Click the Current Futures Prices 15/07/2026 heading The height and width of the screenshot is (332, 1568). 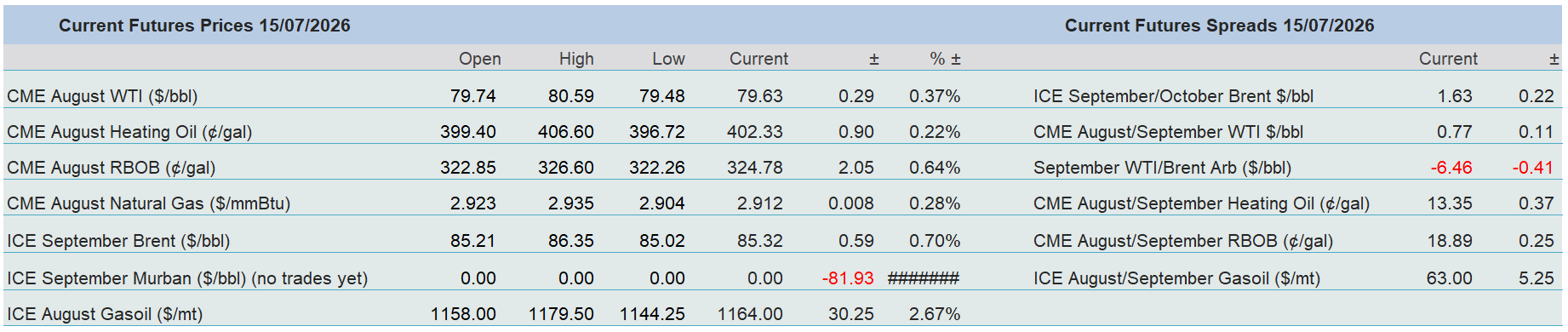tap(204, 26)
